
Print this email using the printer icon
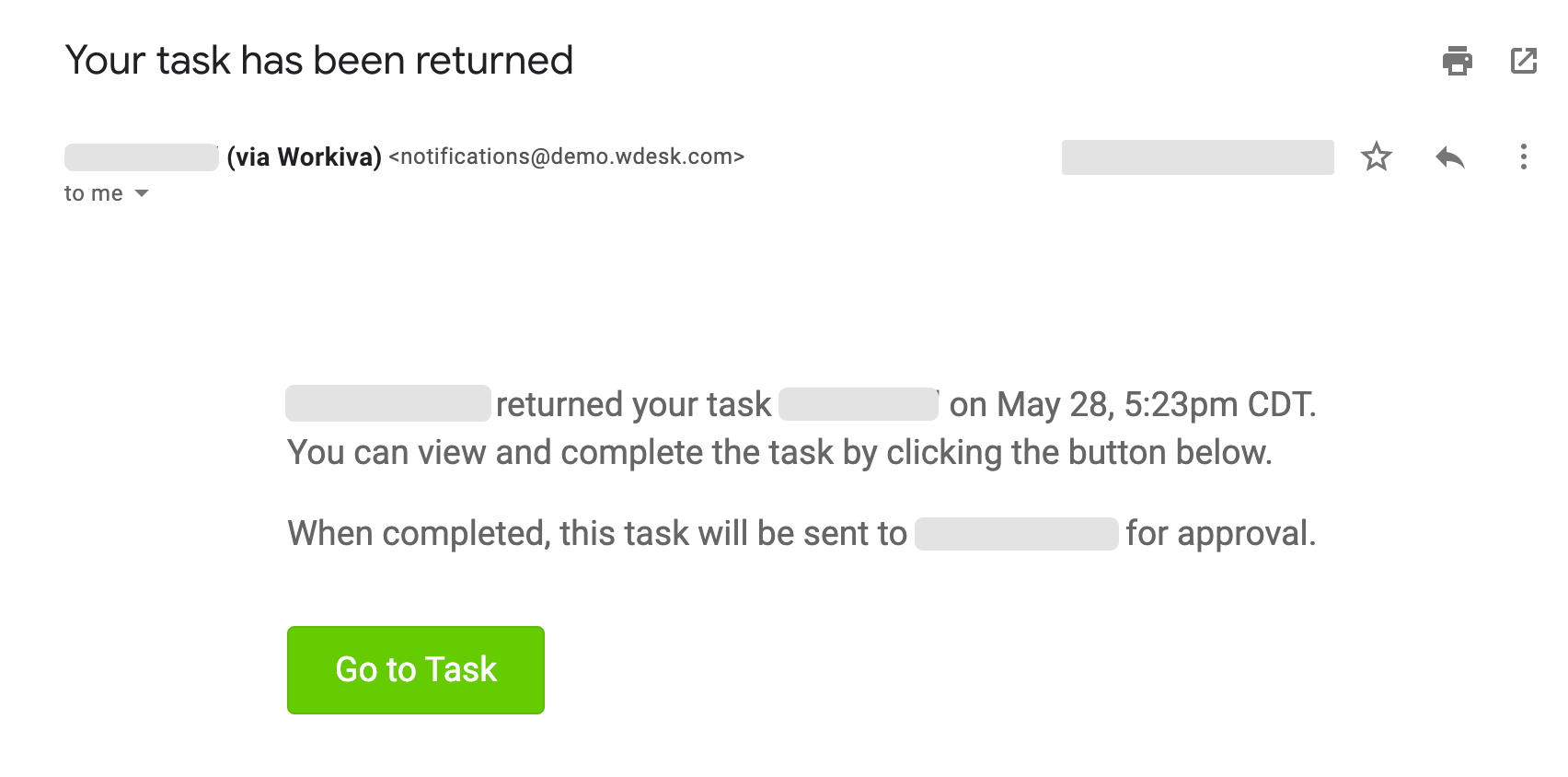[x=1457, y=61]
